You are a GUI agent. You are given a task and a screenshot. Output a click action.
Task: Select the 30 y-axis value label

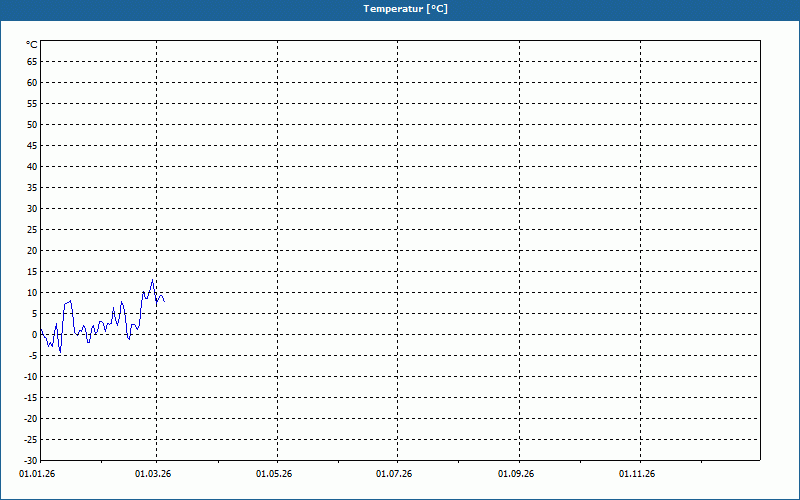coord(31,208)
